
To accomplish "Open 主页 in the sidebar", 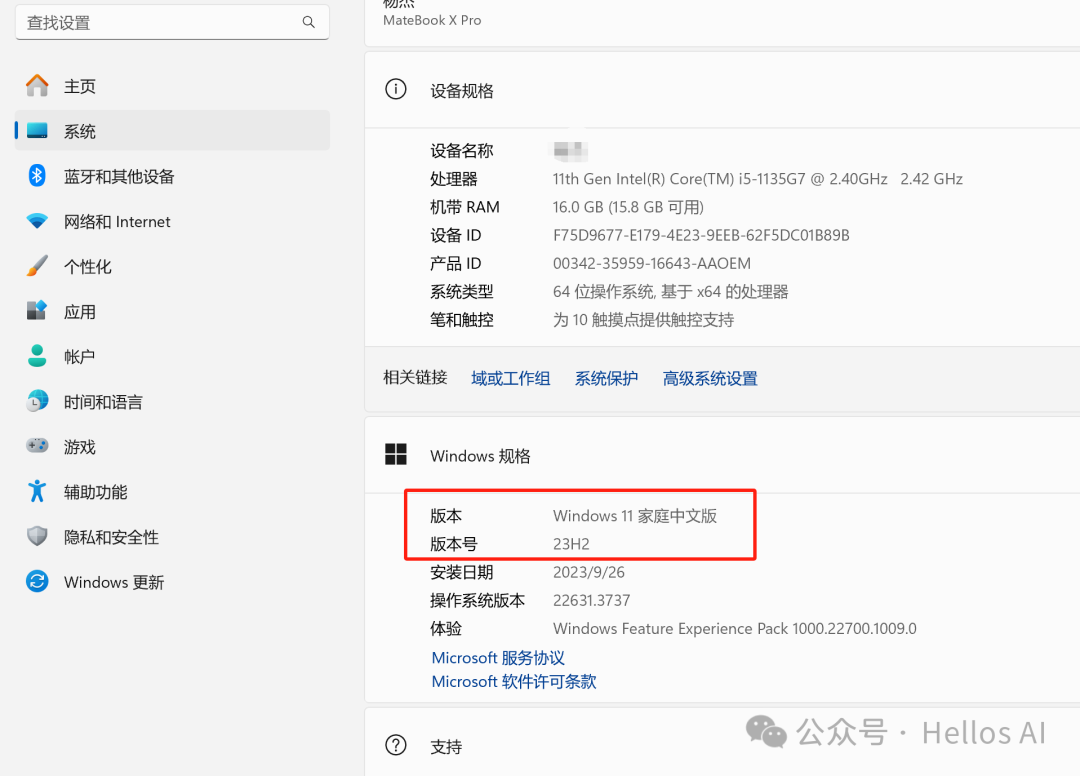I will [172, 85].
